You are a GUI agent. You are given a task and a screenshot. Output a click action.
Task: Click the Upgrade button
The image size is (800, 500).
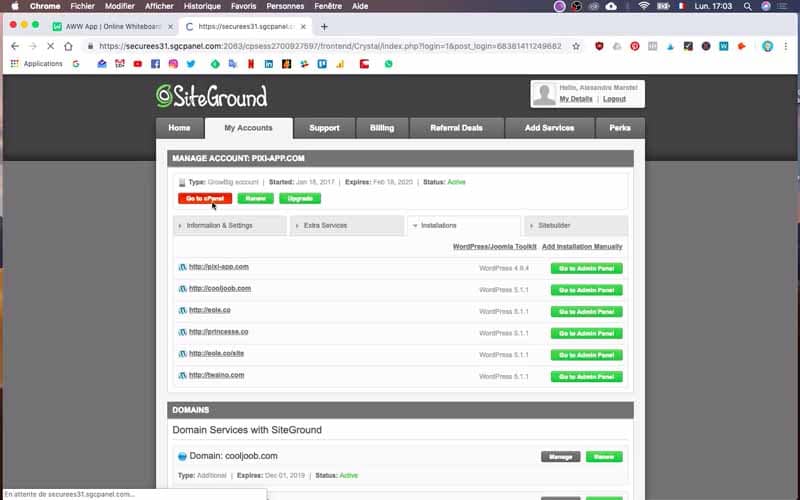point(300,198)
